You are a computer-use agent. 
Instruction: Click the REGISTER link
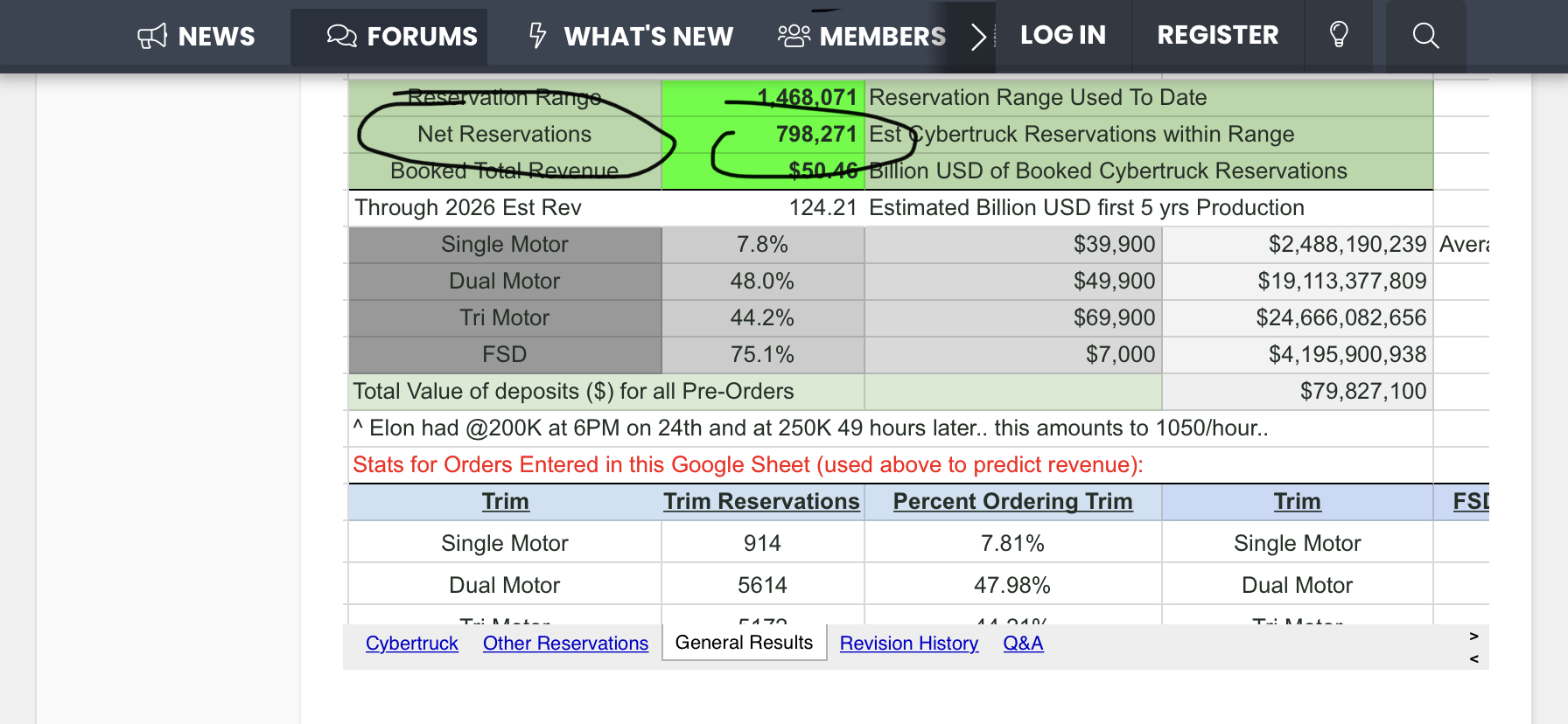click(1218, 35)
